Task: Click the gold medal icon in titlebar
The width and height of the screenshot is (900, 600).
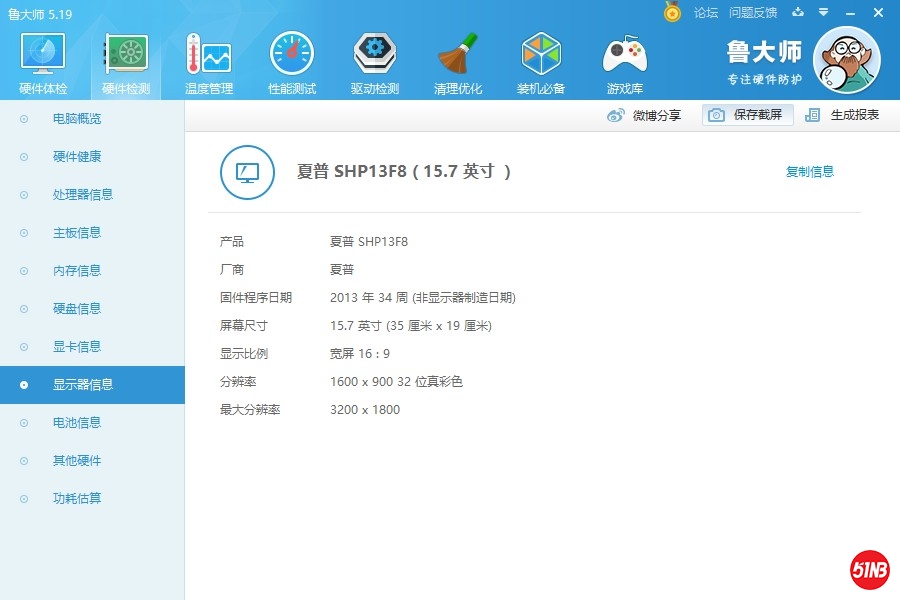Action: (673, 13)
